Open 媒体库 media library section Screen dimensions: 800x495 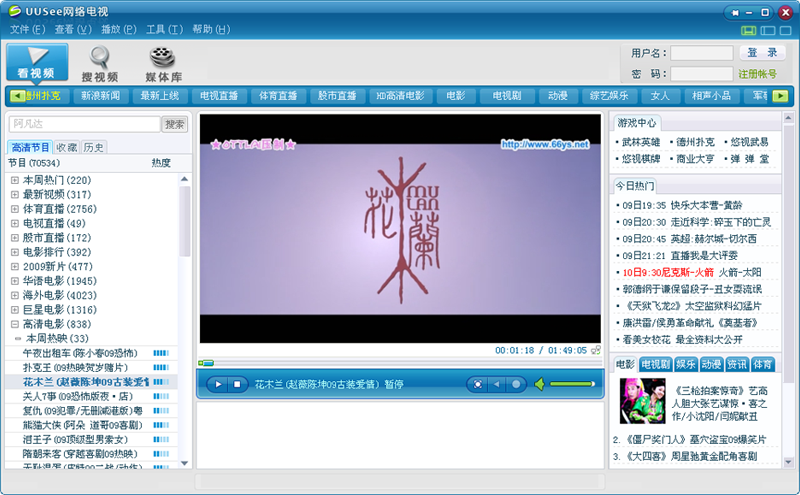click(x=163, y=62)
